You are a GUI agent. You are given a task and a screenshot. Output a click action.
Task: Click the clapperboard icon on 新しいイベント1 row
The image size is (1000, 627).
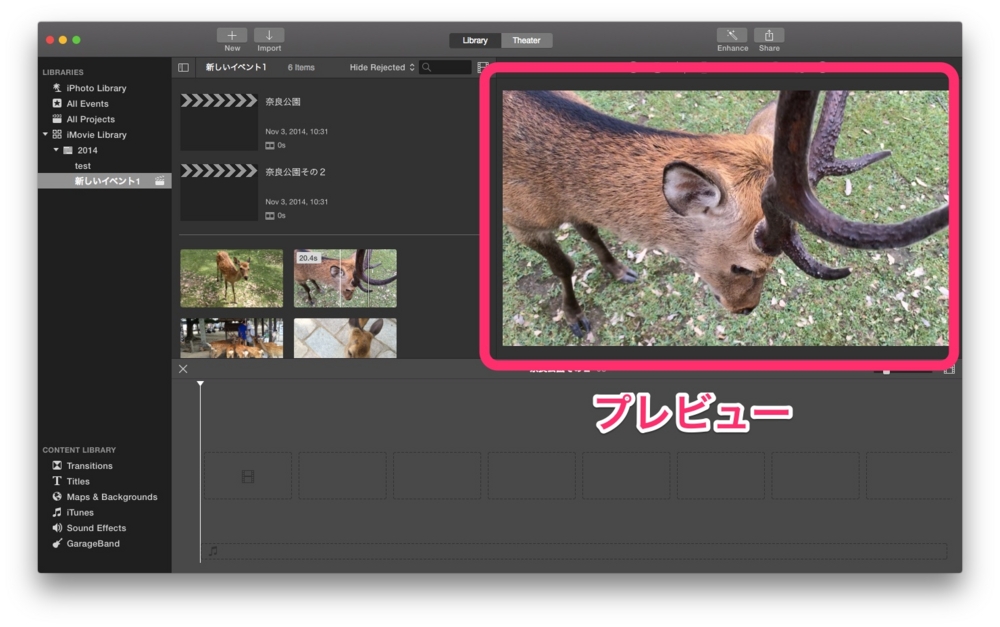pos(159,181)
